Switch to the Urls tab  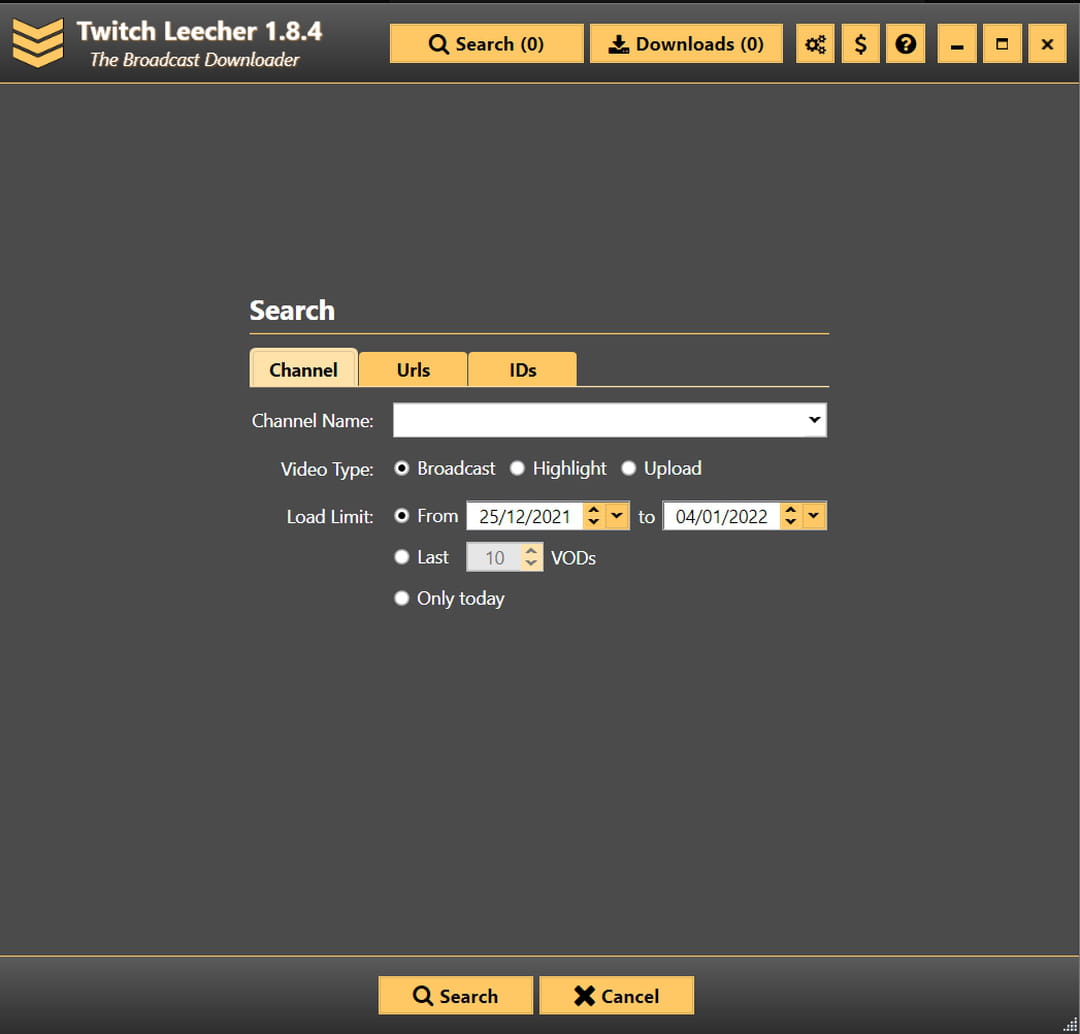[x=413, y=370]
